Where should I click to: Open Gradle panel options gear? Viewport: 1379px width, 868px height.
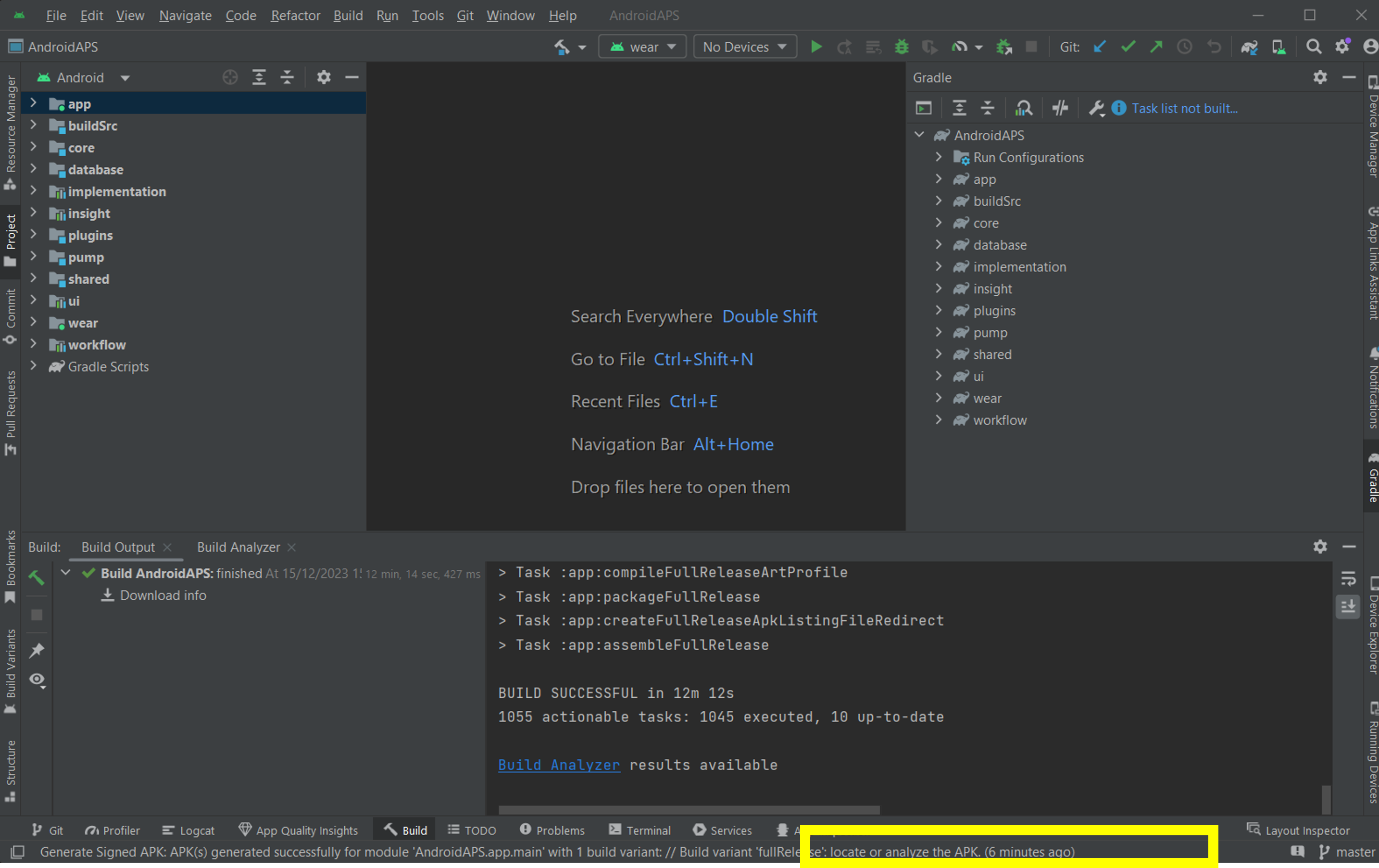[x=1320, y=77]
